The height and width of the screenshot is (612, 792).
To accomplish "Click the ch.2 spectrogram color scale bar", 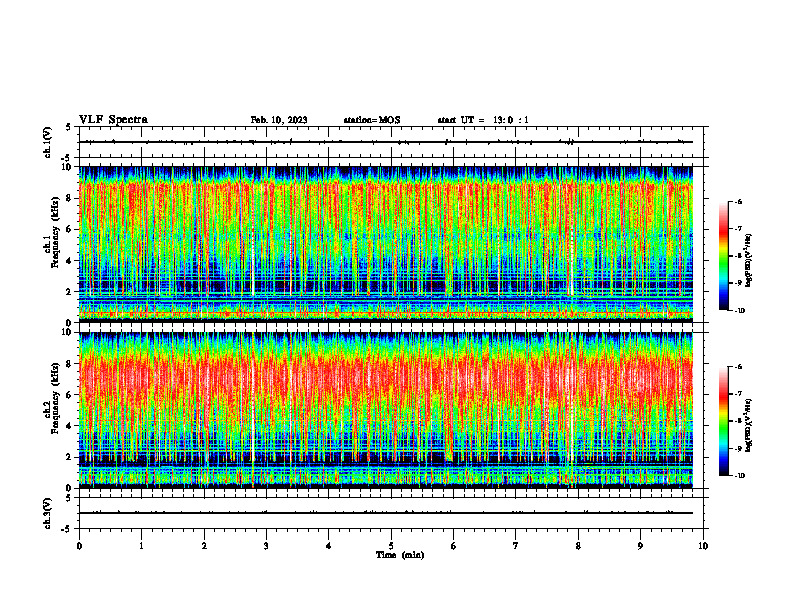I will coord(723,421).
